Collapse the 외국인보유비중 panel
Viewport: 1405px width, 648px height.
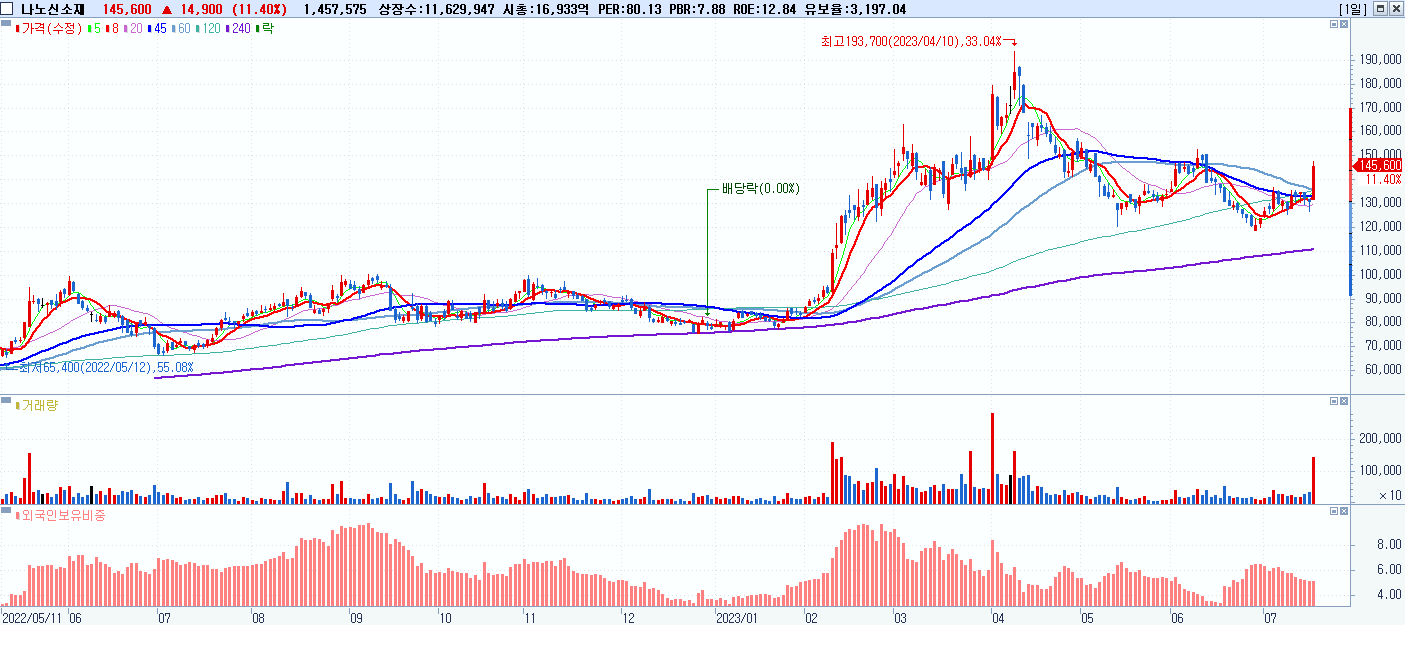tap(1333, 511)
